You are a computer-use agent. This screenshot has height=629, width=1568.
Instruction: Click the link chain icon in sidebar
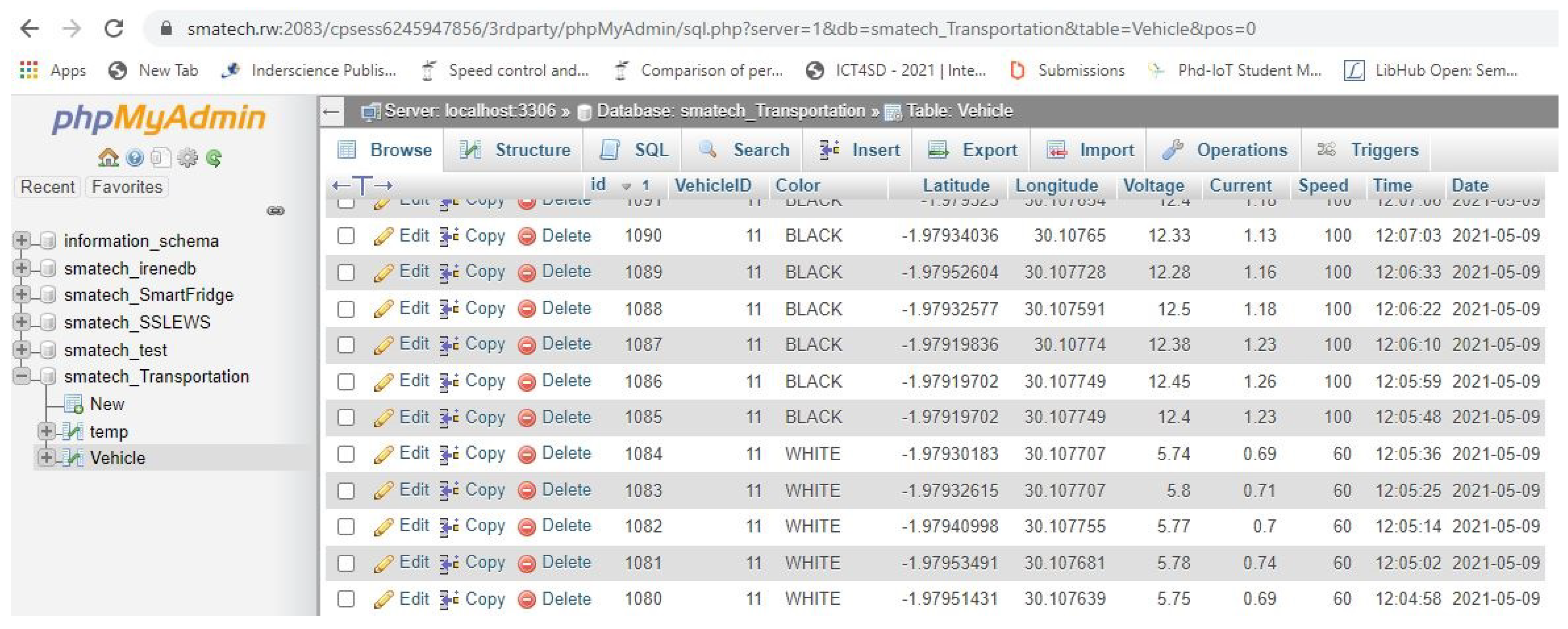coord(275,211)
